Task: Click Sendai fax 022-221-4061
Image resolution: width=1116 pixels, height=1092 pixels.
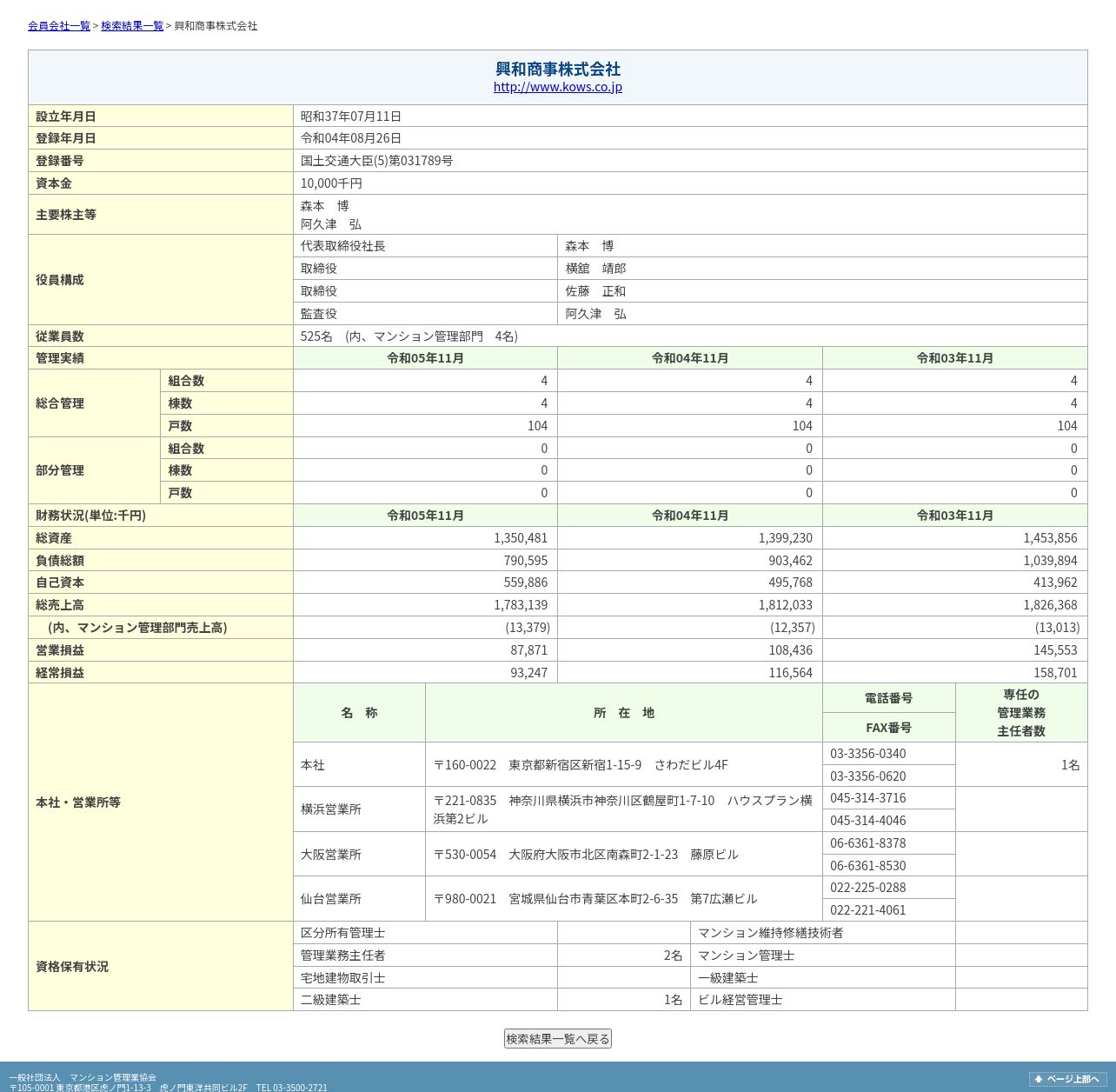Action: pos(868,910)
